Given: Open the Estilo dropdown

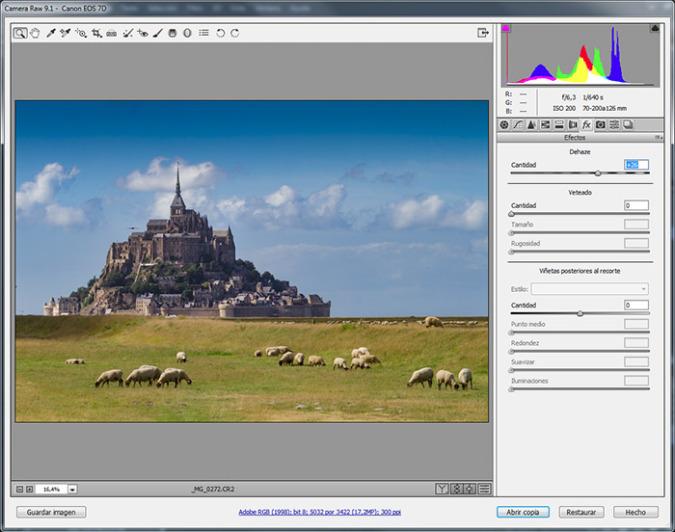Looking at the screenshot, I should [590, 289].
